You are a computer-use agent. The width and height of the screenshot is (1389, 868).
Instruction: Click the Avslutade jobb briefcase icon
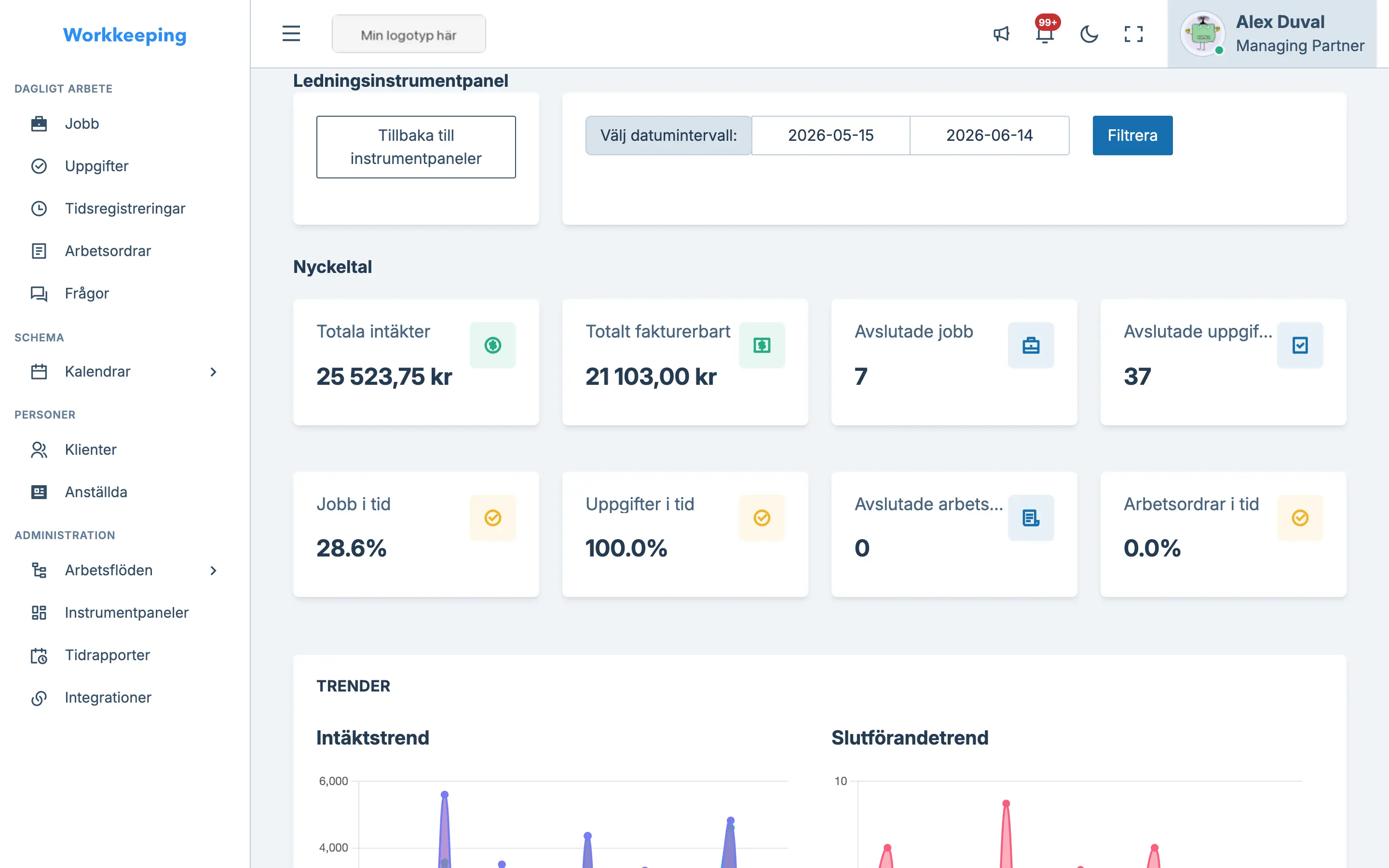[1031, 345]
